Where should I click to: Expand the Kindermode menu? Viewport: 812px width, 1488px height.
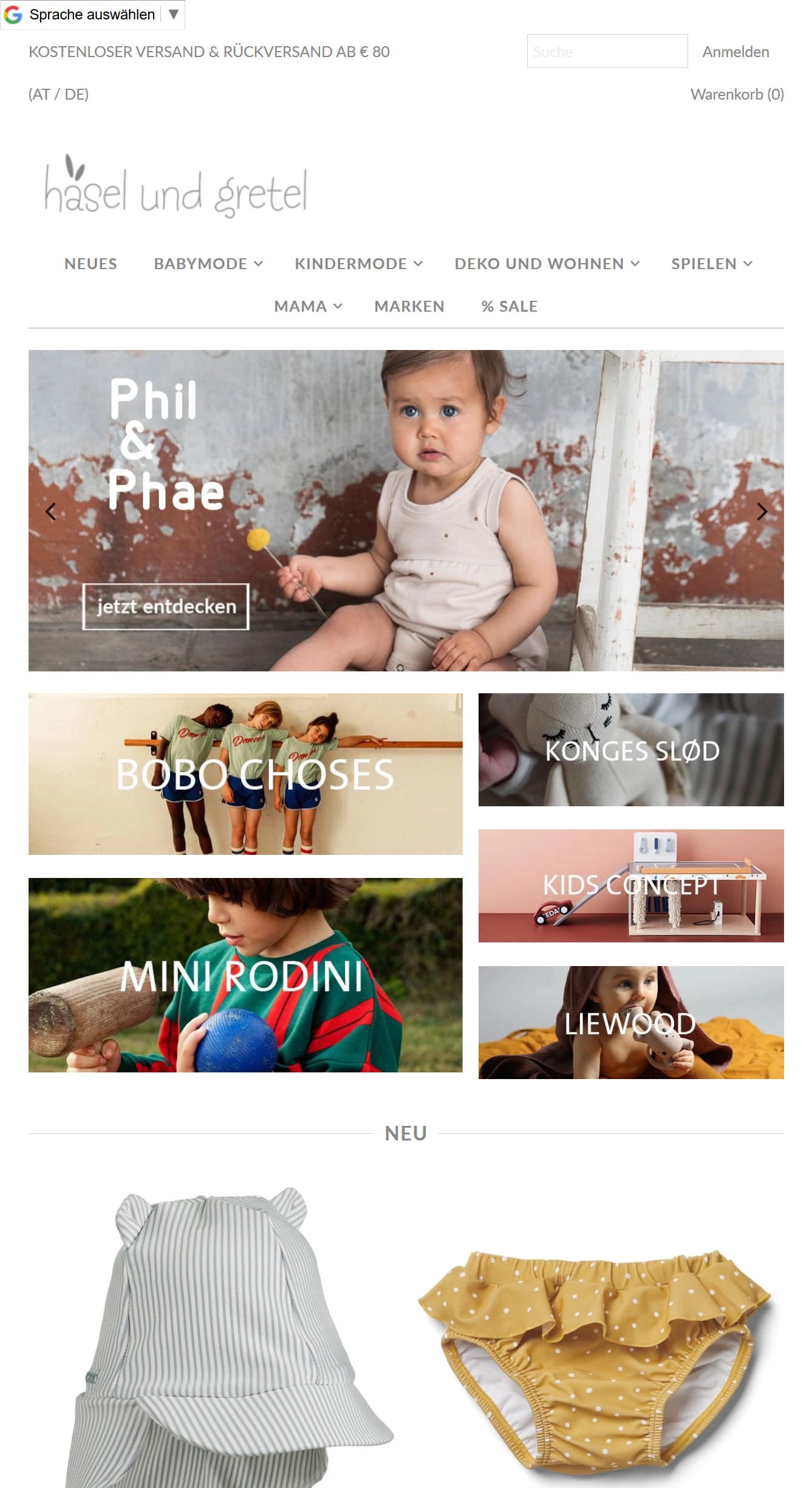click(358, 264)
